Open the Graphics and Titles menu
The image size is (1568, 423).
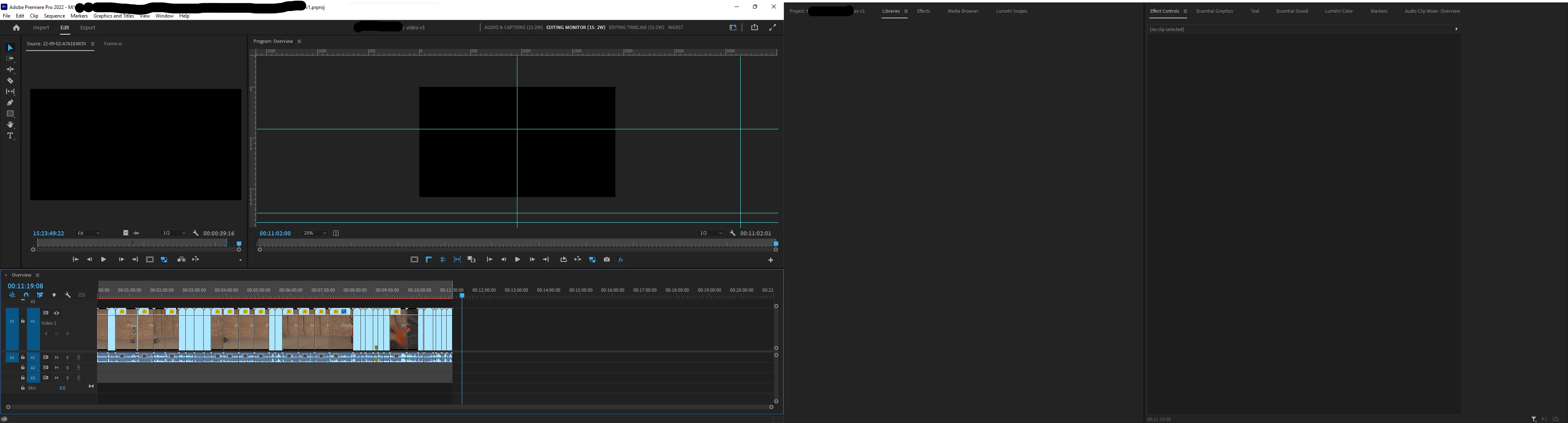pyautogui.click(x=114, y=16)
